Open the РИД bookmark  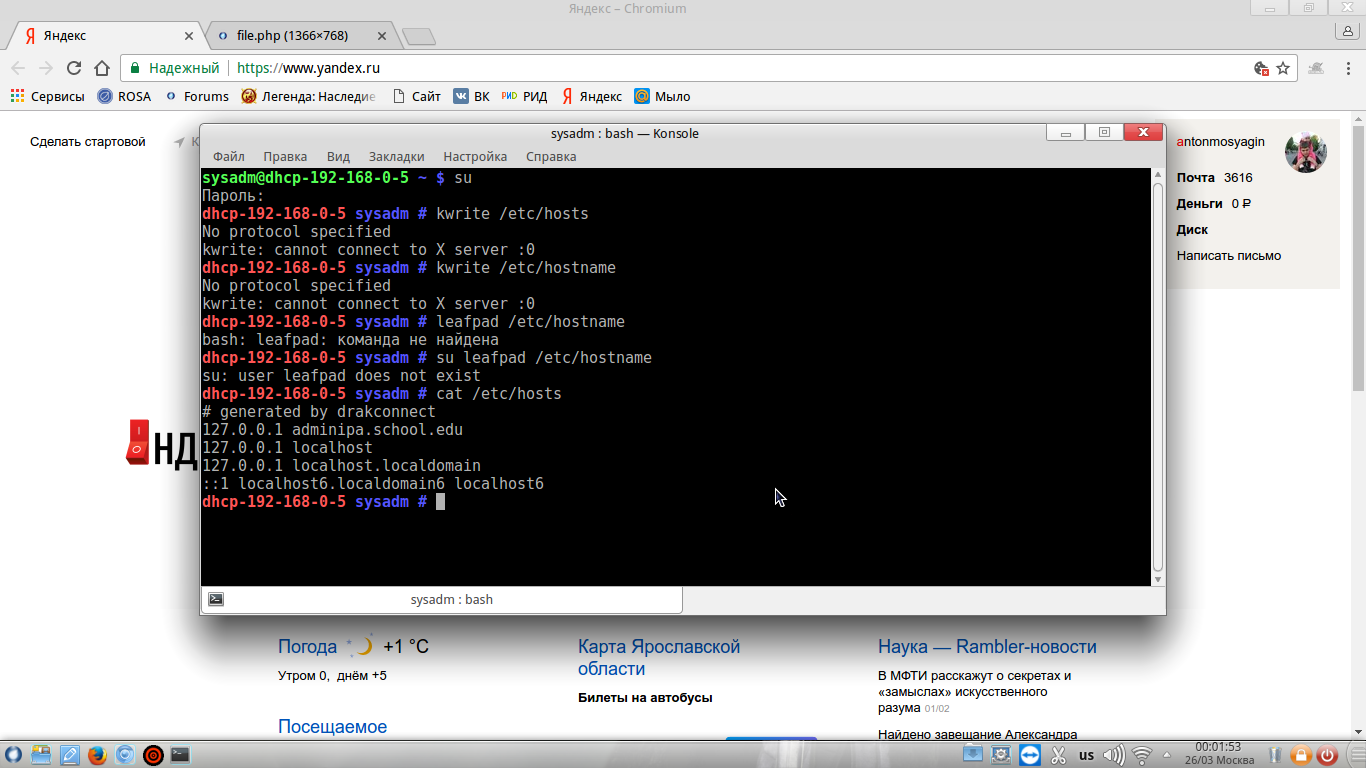(525, 97)
